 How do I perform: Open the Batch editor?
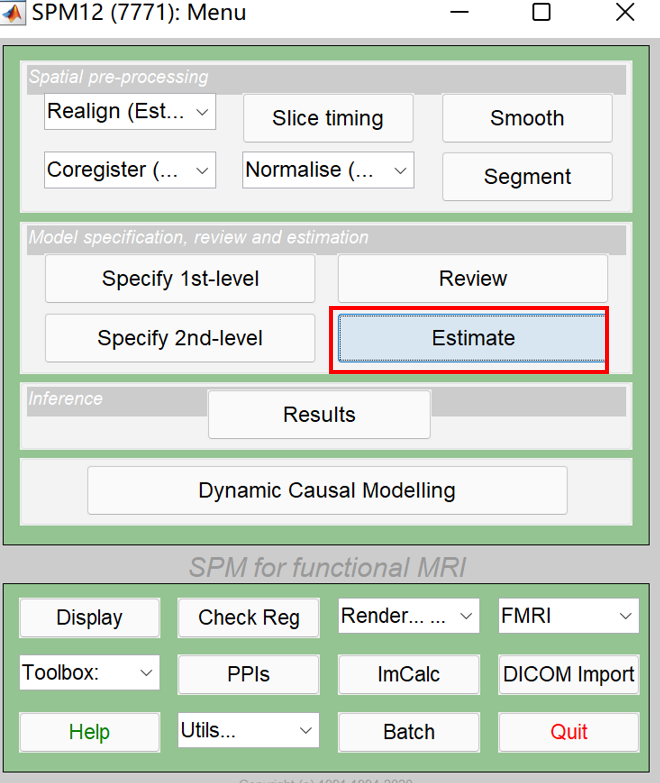[409, 732]
